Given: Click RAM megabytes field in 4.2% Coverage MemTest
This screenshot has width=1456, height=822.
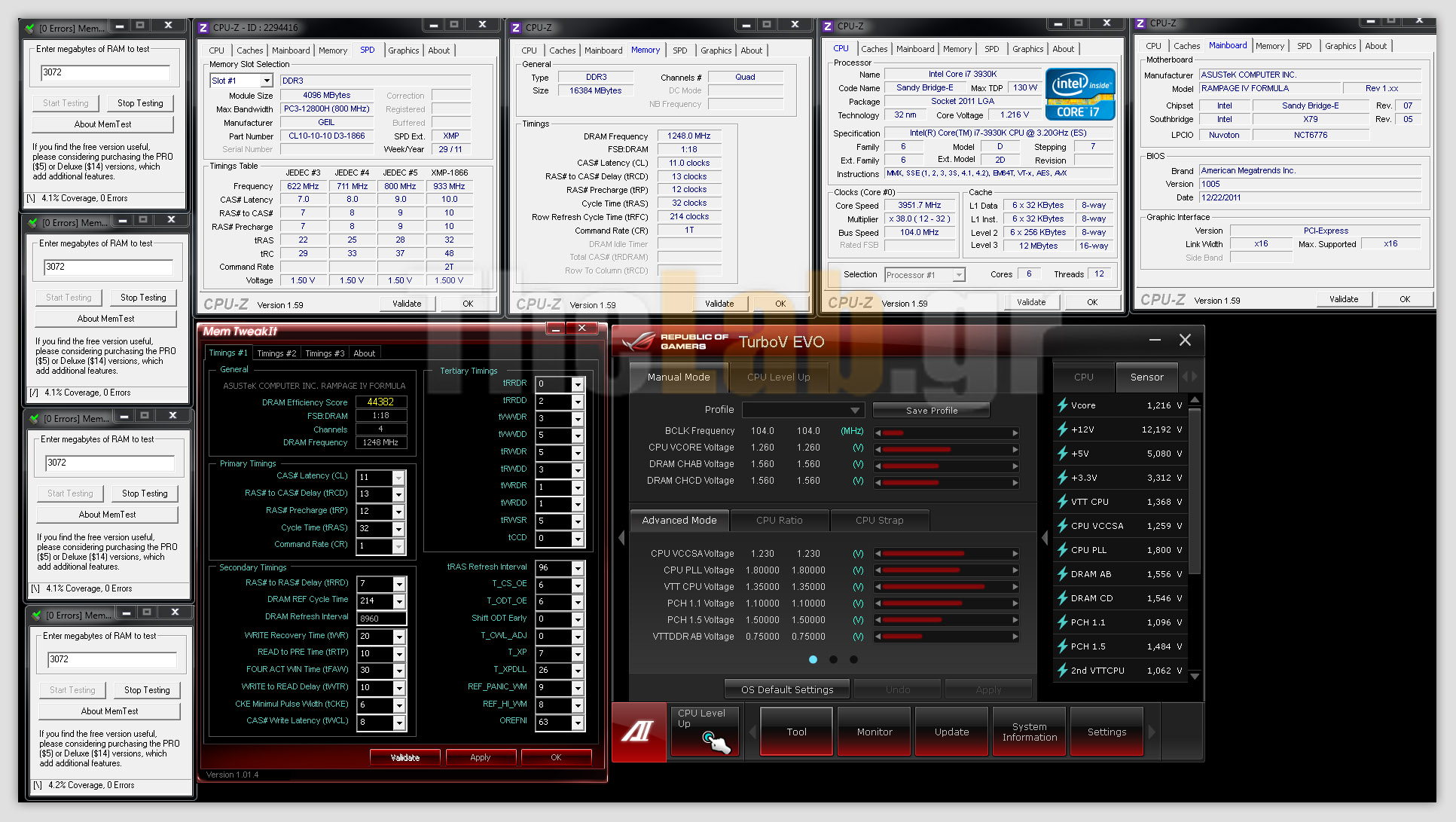Looking at the screenshot, I should [112, 659].
